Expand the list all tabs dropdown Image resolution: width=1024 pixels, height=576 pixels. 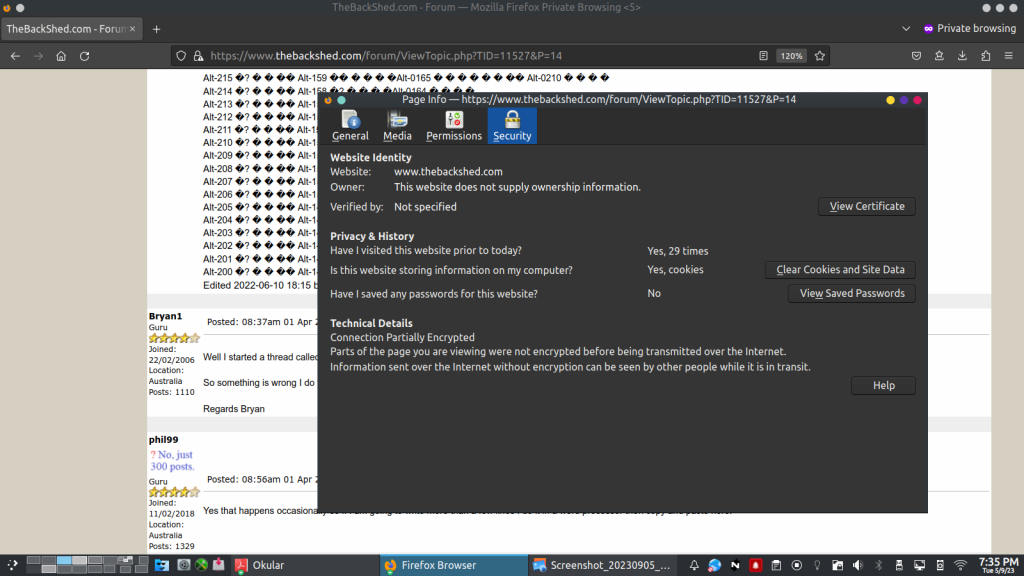pos(906,29)
